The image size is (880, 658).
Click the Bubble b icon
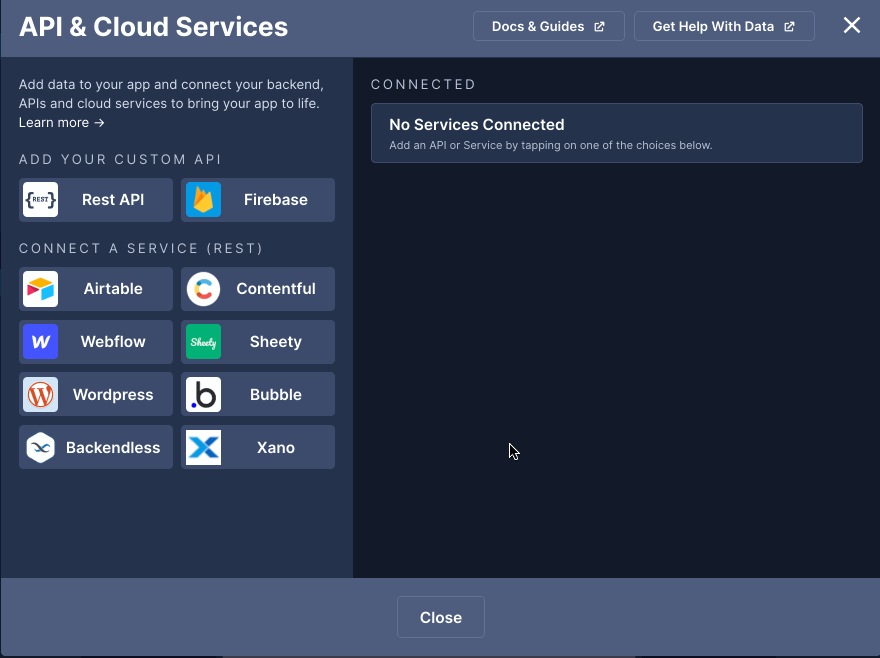(203, 395)
